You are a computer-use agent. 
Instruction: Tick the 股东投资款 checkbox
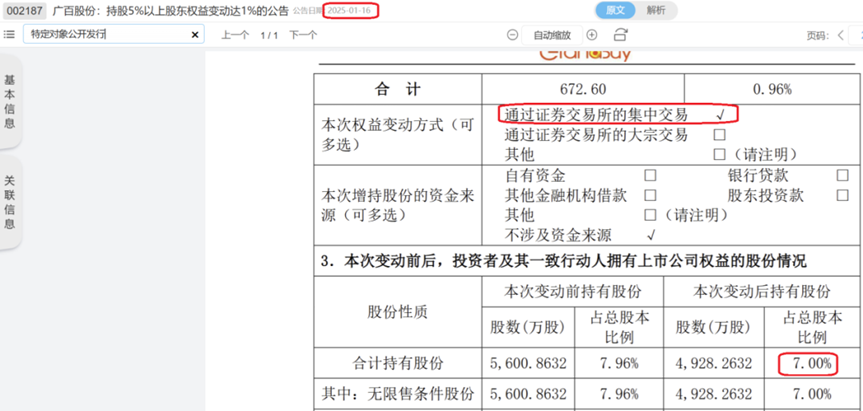(841, 195)
